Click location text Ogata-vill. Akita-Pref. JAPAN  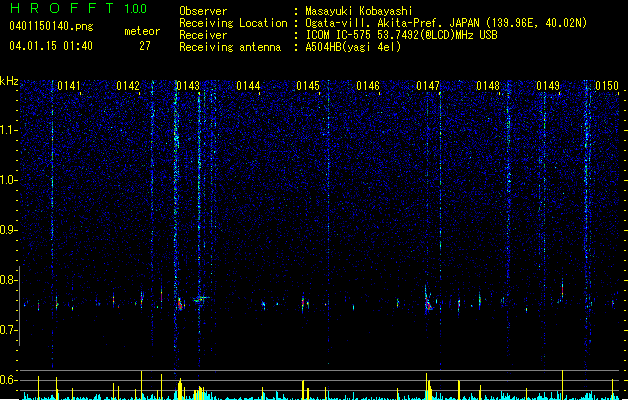392,23
